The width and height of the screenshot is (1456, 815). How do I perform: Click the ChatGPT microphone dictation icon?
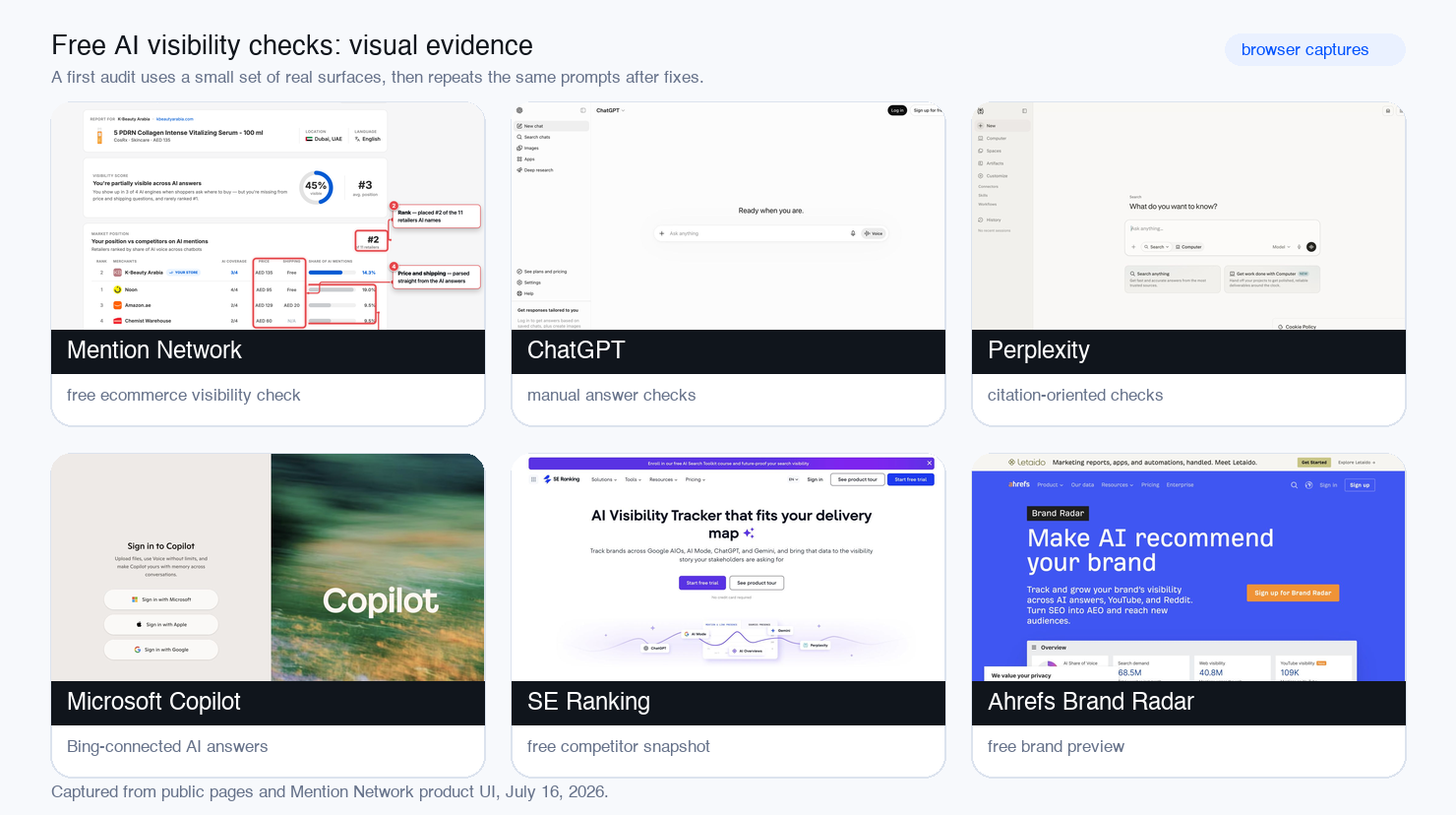[x=853, y=233]
